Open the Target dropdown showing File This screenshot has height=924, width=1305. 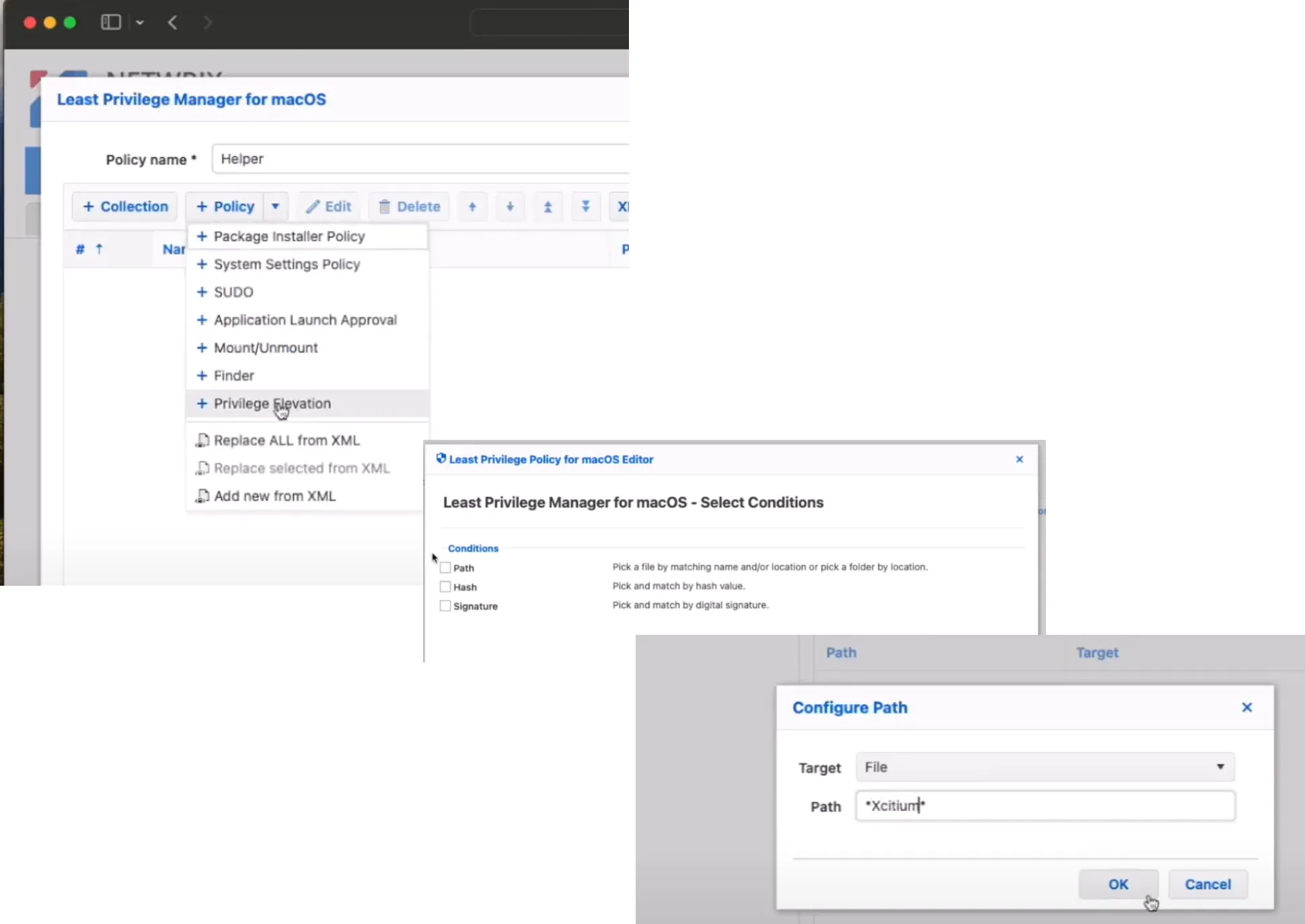point(1045,767)
